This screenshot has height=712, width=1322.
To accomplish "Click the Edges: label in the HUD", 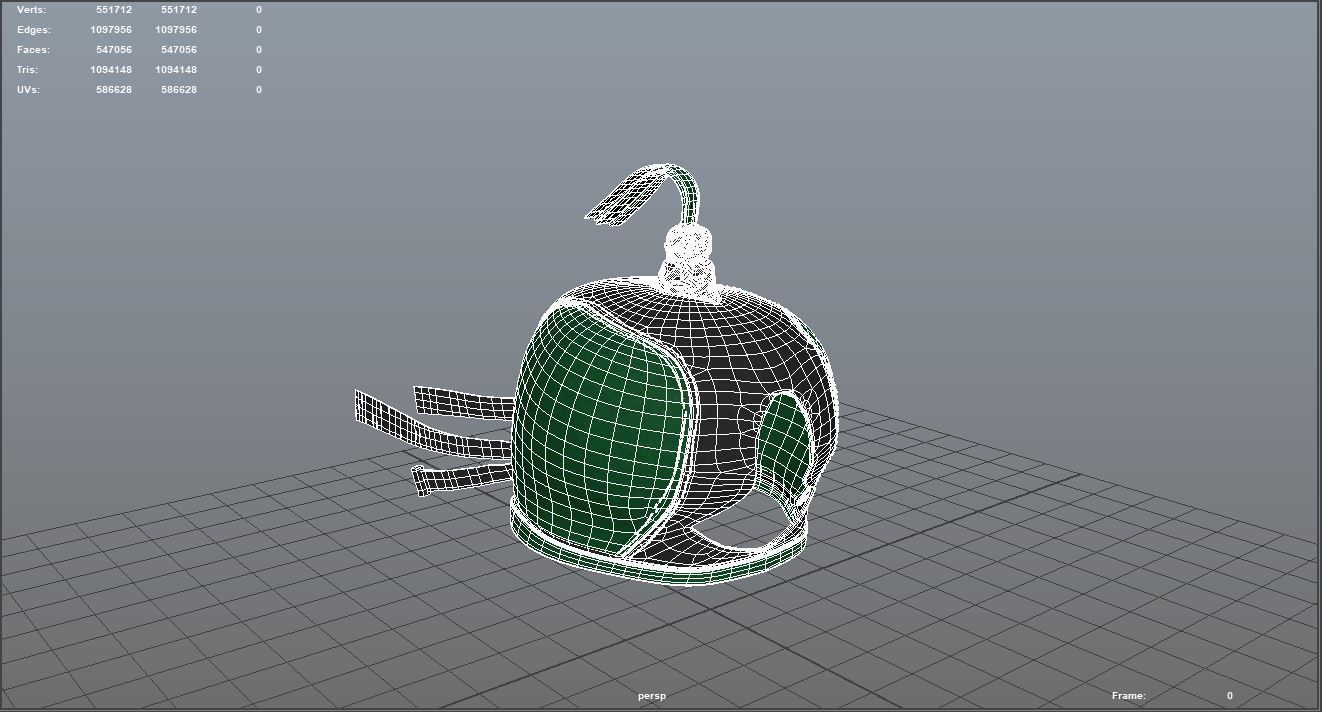I will [33, 30].
